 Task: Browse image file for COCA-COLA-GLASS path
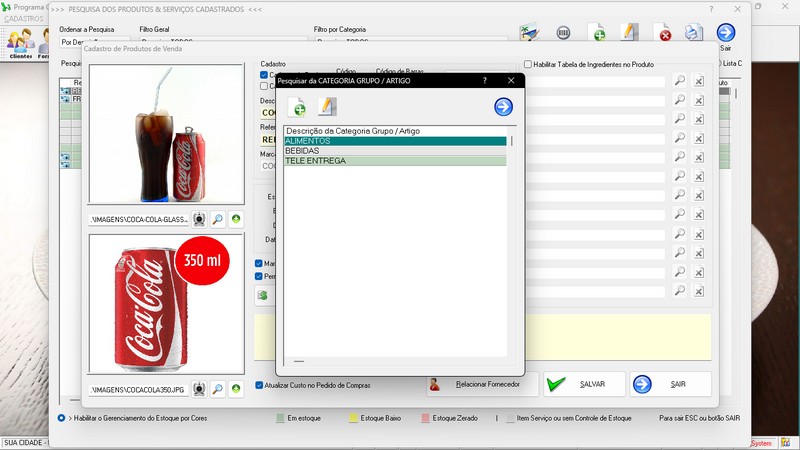pyautogui.click(x=218, y=219)
